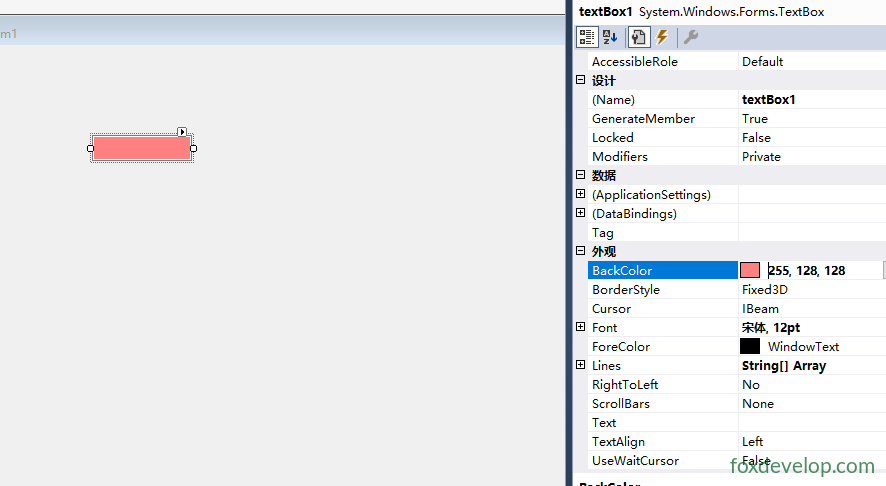Sort properties alphabetically

[x=610, y=37]
